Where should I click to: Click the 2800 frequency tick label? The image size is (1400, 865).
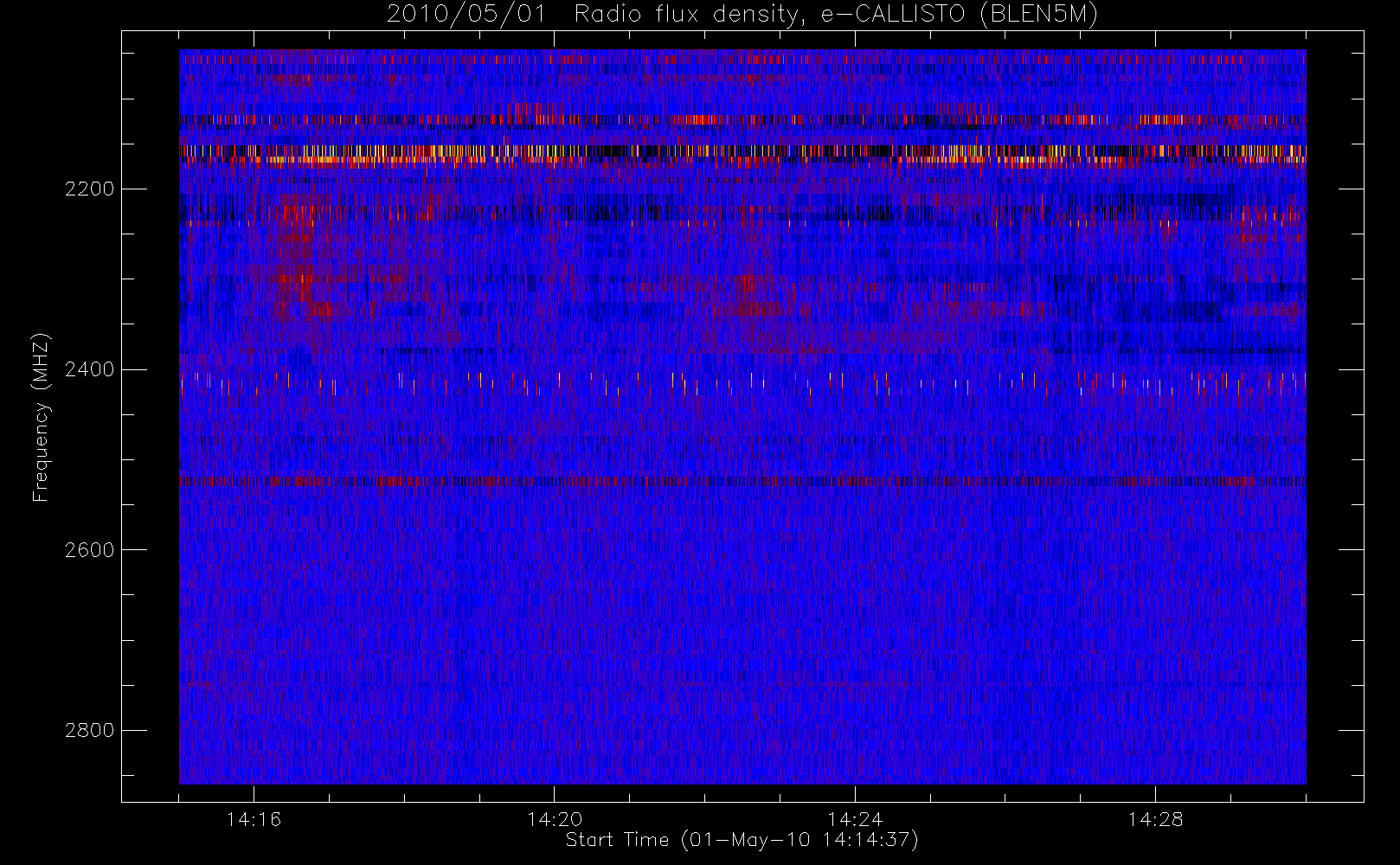(x=89, y=730)
